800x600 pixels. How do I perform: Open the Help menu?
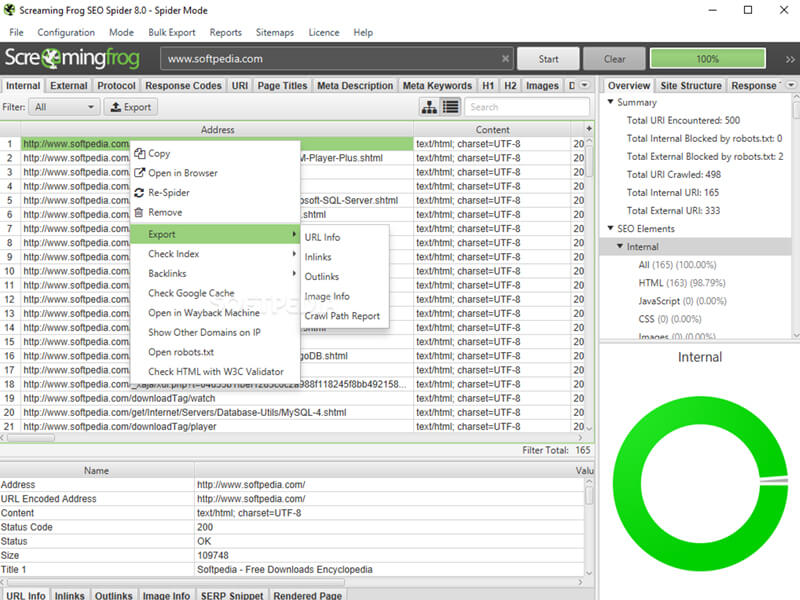point(363,33)
